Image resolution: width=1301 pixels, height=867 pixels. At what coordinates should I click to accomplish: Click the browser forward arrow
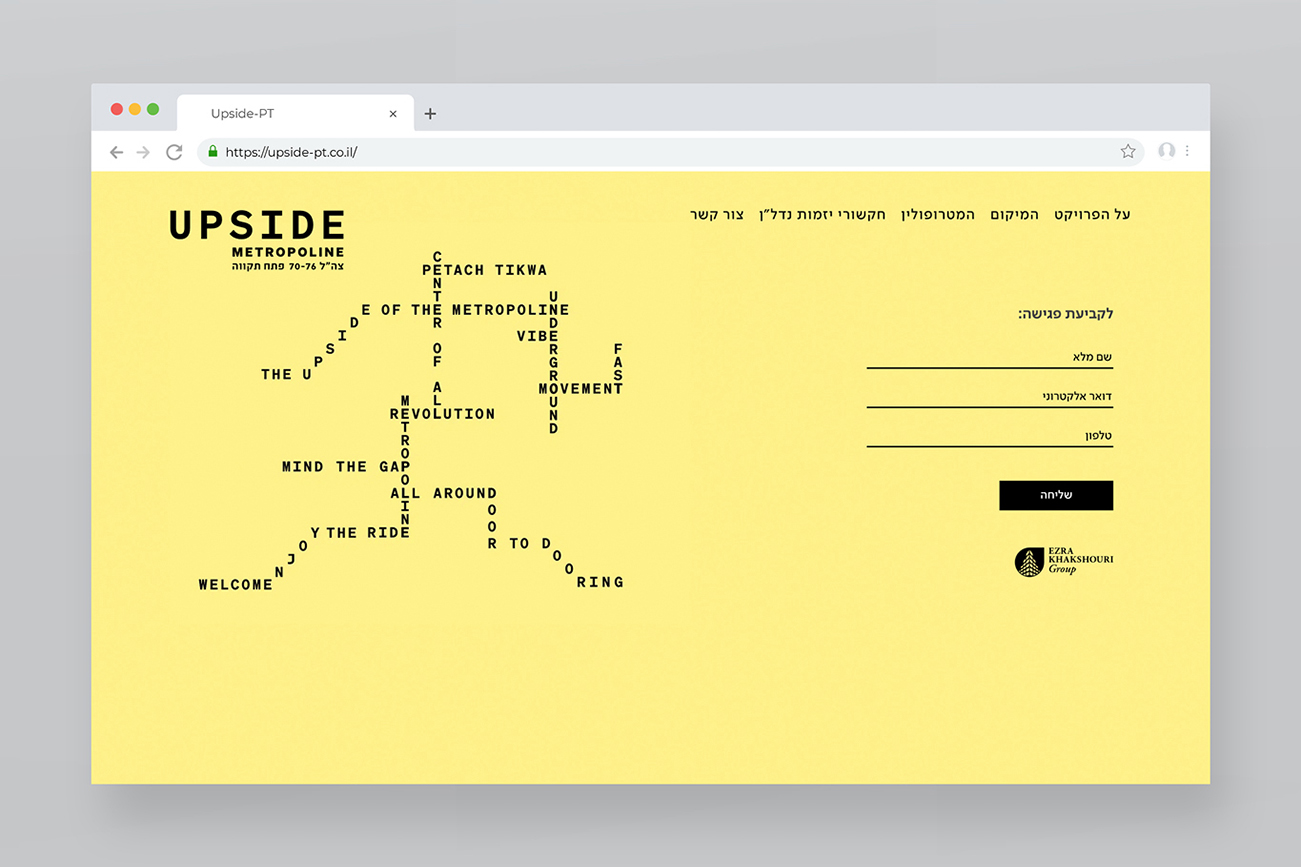point(143,152)
